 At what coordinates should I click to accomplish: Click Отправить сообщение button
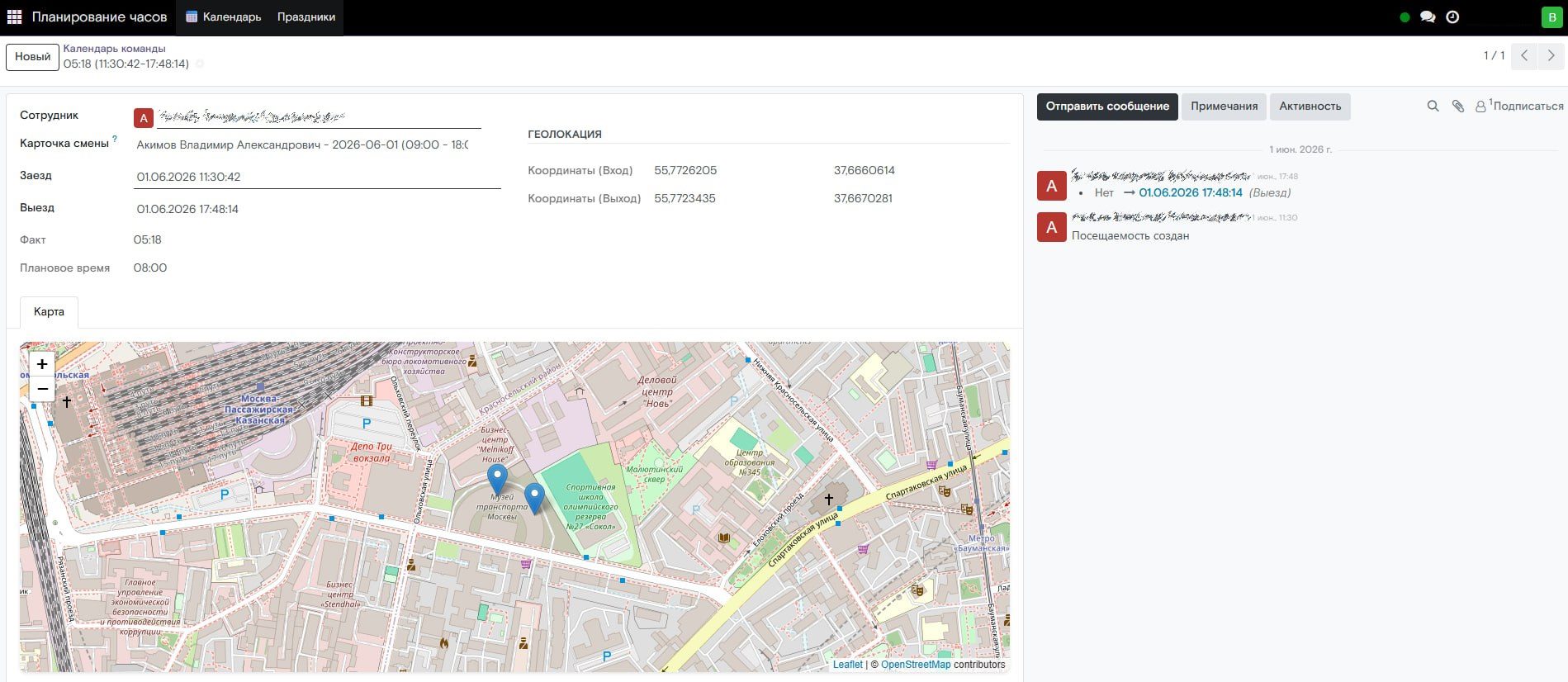[1107, 107]
